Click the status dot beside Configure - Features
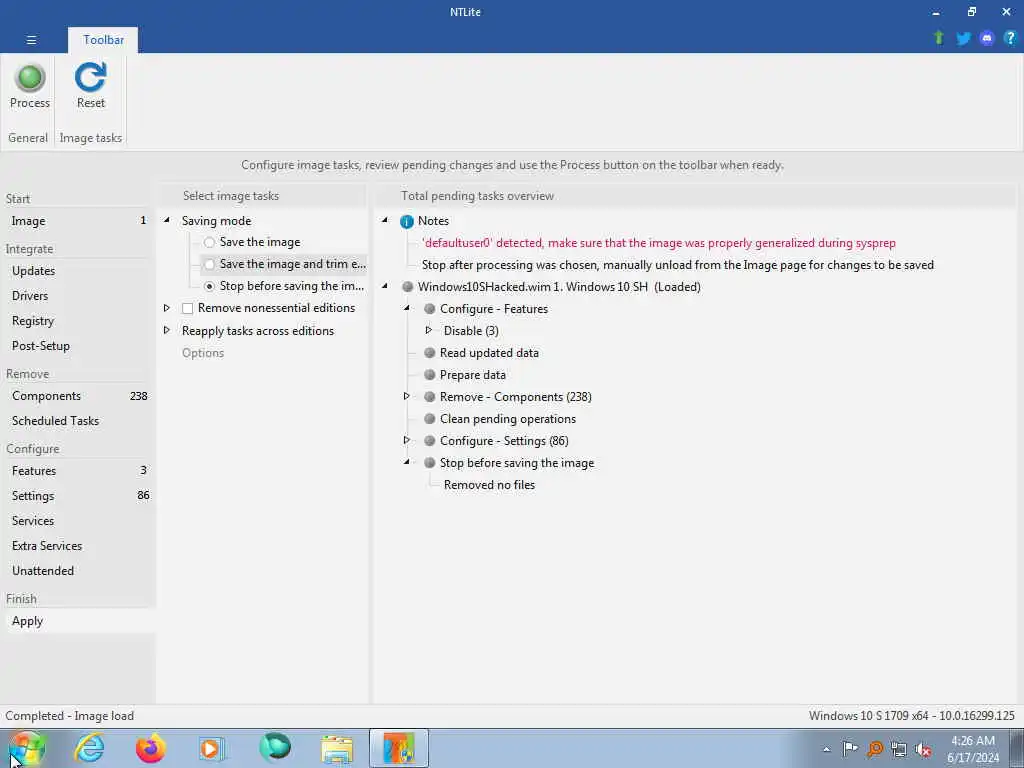Viewport: 1024px width, 768px height. tap(430, 309)
